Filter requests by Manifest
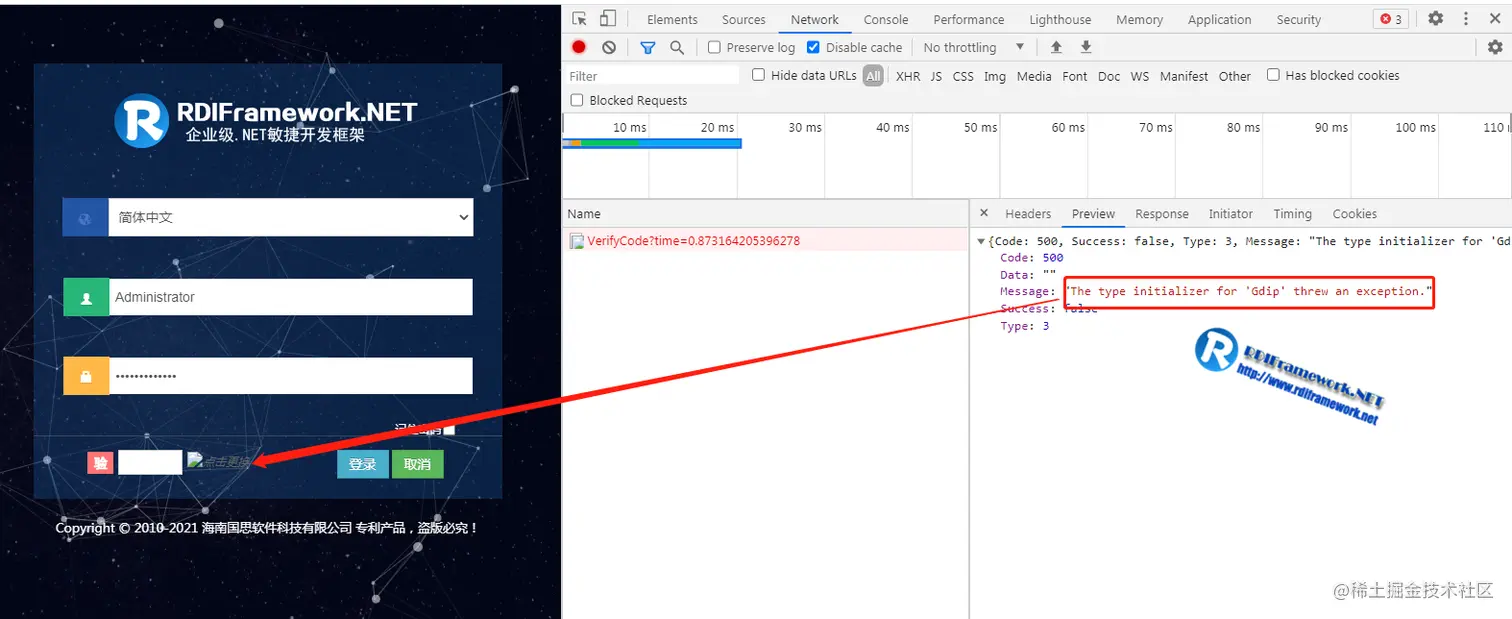This screenshot has height=619, width=1512. 1184,76
